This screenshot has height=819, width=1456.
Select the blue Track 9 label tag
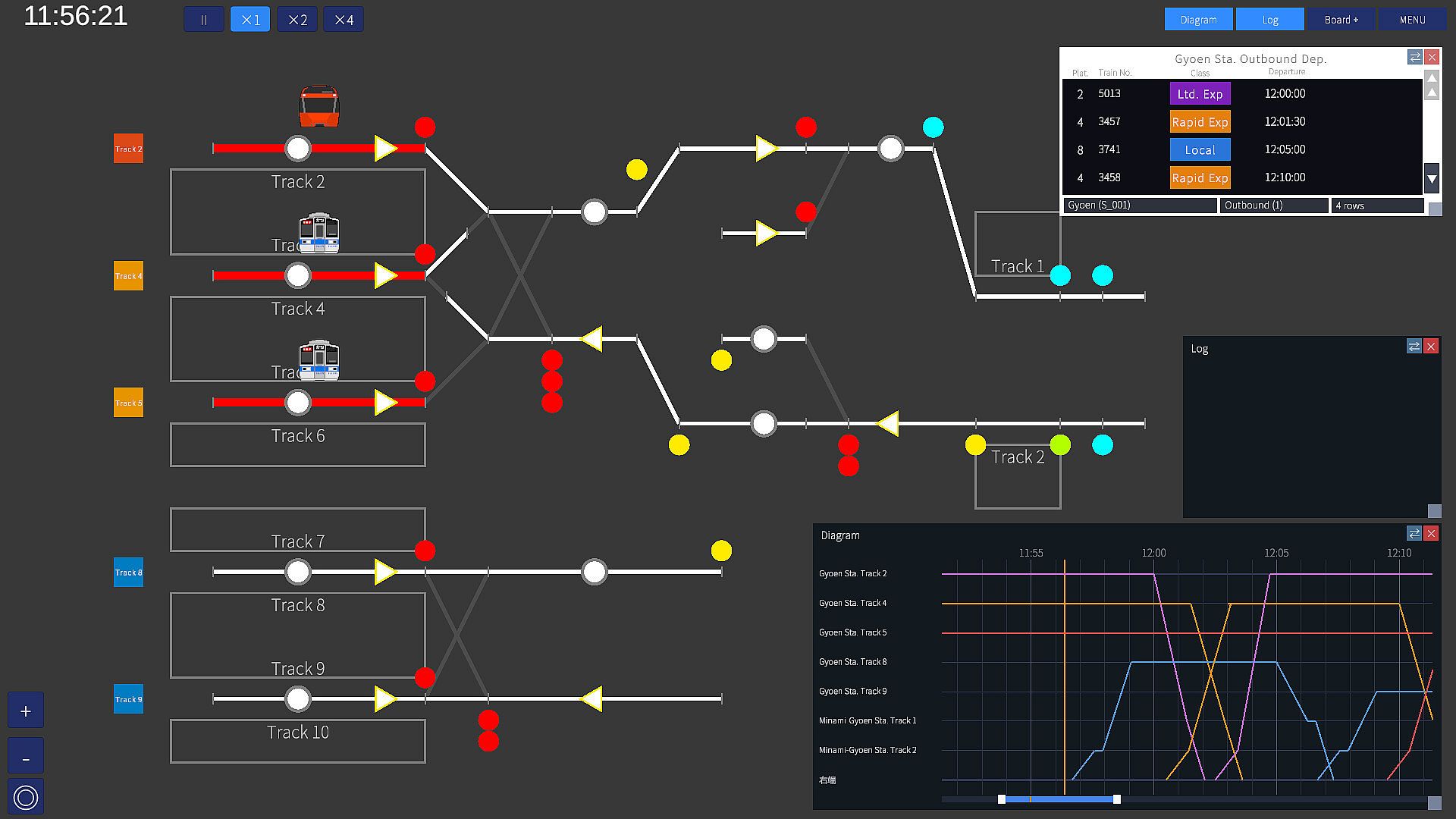[x=128, y=699]
